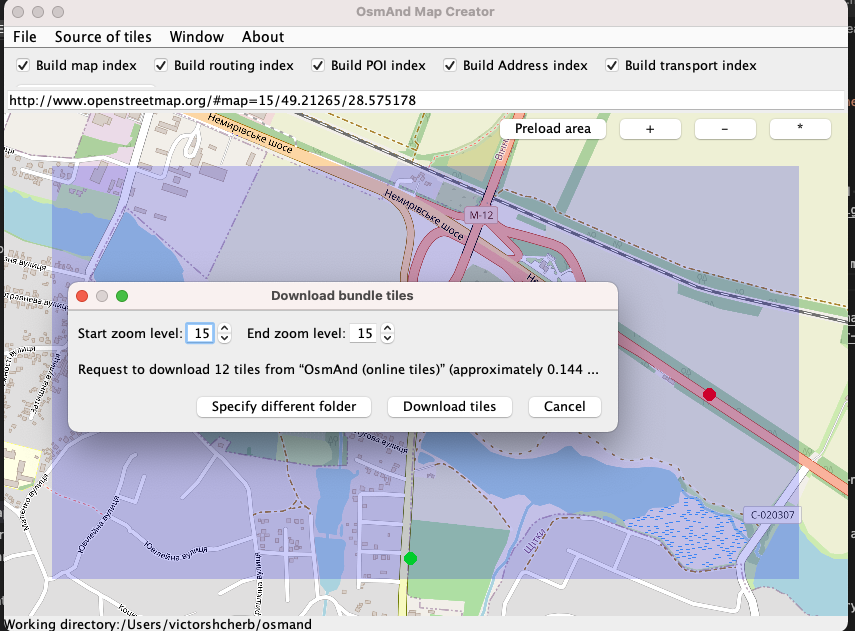Disable the Build routing index checkbox
855x631 pixels.
[162, 66]
